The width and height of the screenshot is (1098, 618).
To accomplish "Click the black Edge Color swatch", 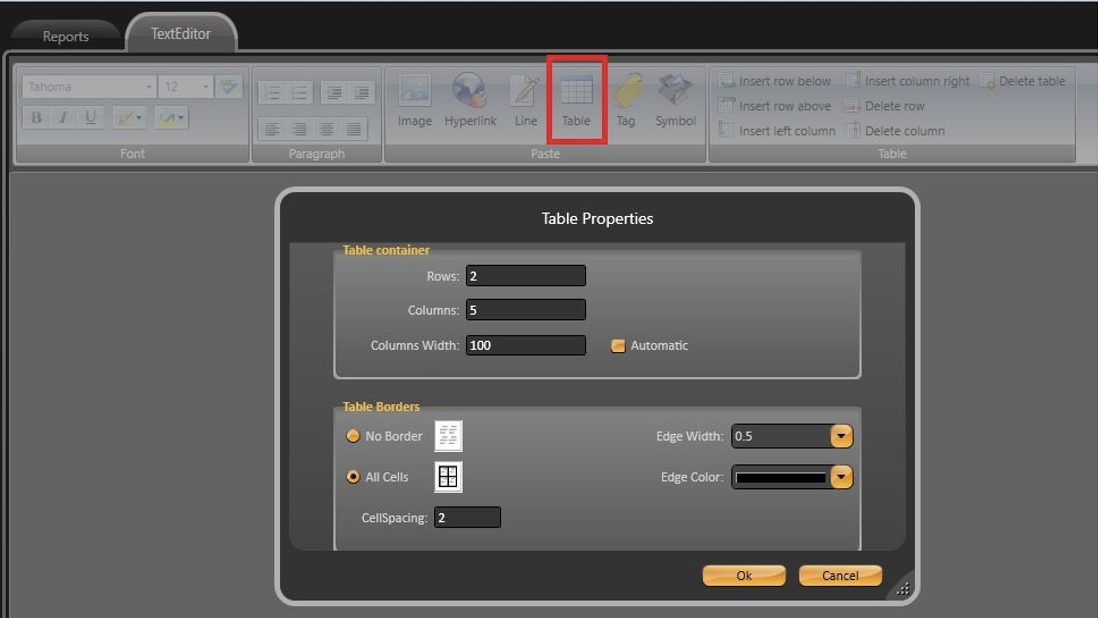I will tap(781, 478).
